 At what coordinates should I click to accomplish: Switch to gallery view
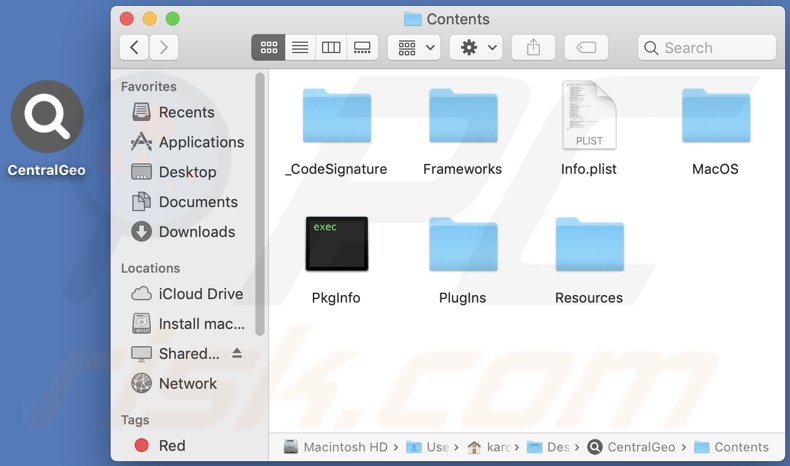click(362, 48)
